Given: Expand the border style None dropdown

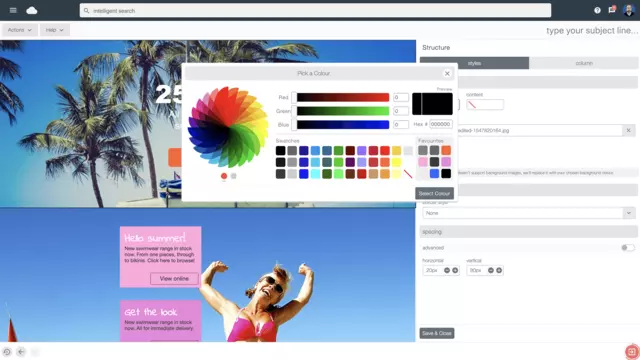Looking at the screenshot, I should pos(529,213).
